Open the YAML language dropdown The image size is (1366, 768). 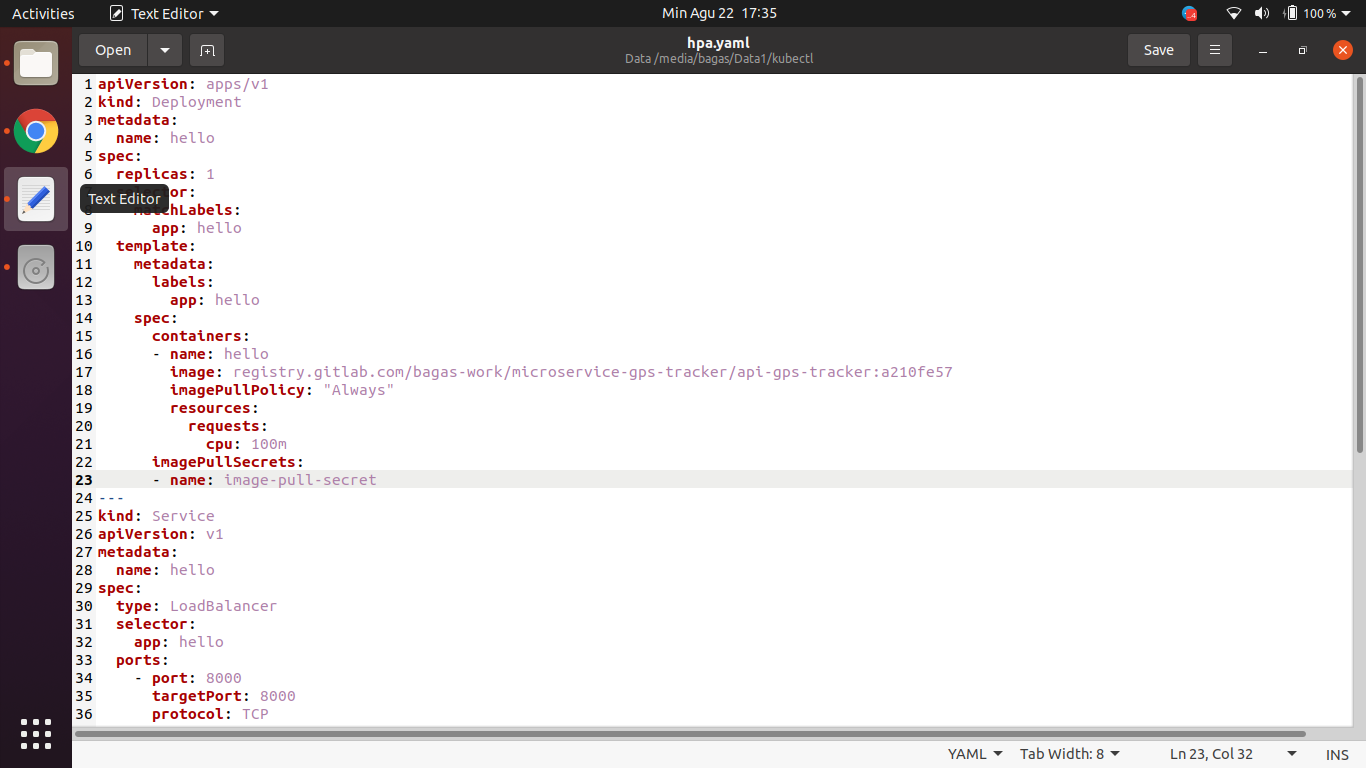pyautogui.click(x=975, y=754)
